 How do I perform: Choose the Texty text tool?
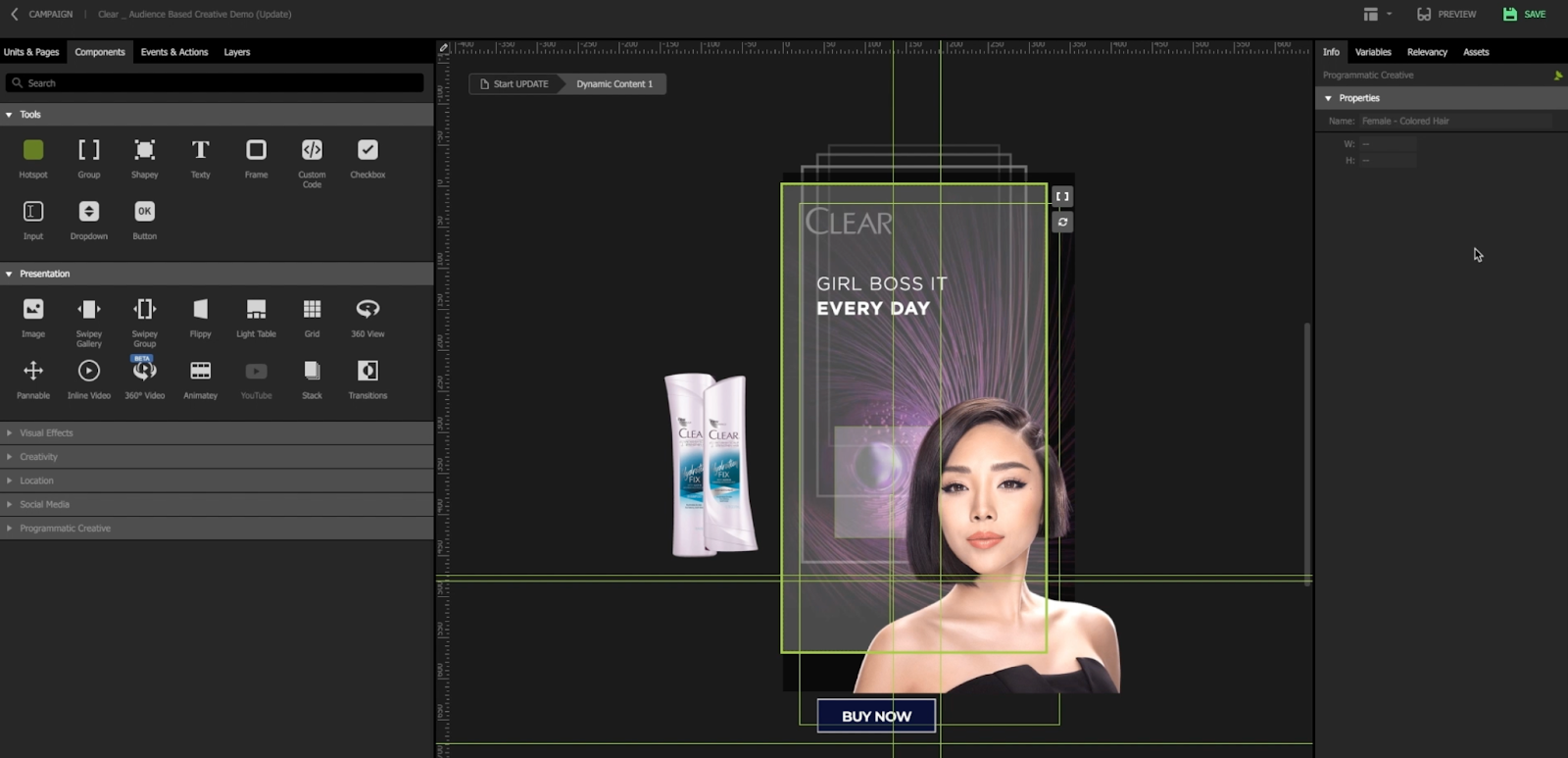[x=200, y=150]
